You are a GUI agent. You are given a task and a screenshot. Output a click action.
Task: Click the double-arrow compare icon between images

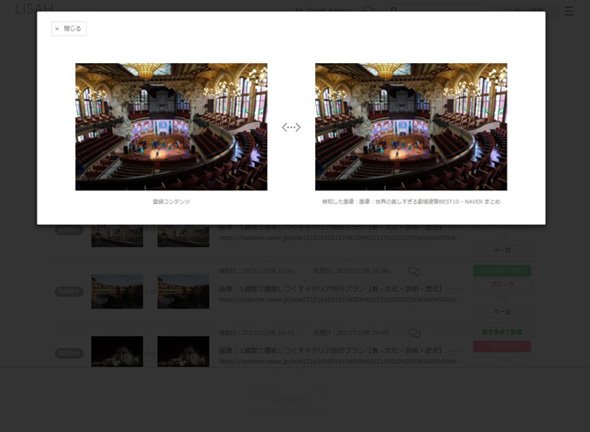point(291,127)
